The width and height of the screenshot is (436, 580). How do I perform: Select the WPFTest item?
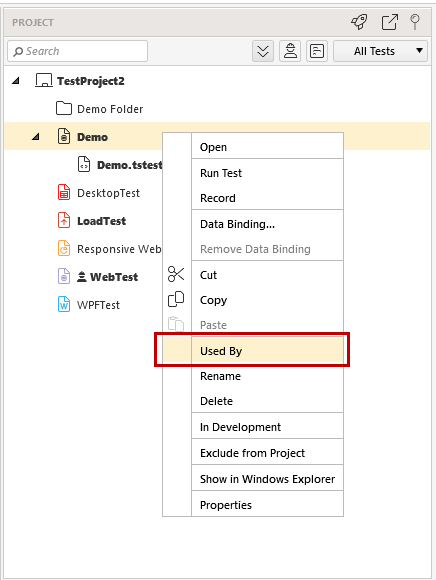(x=98, y=305)
